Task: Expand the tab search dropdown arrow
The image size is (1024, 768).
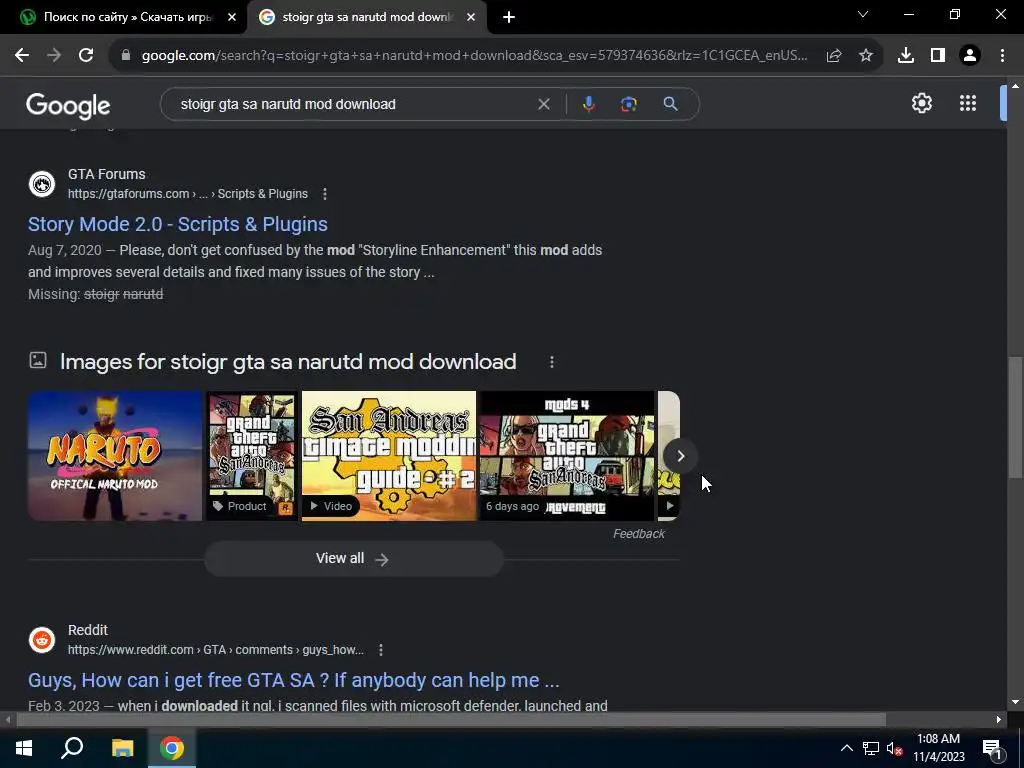Action: coord(863,14)
